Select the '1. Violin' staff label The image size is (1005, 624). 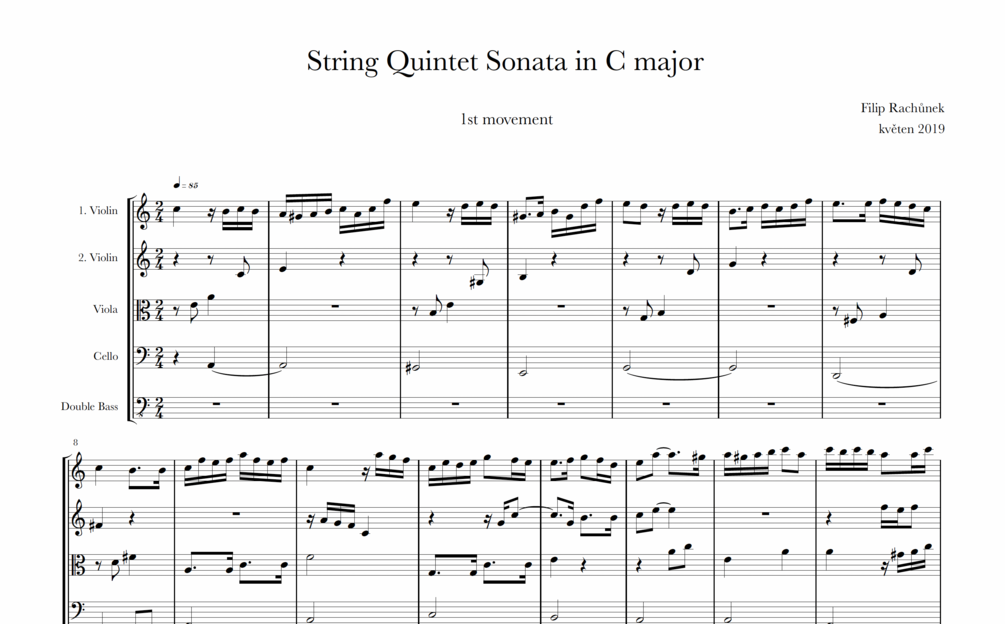pyautogui.click(x=98, y=210)
